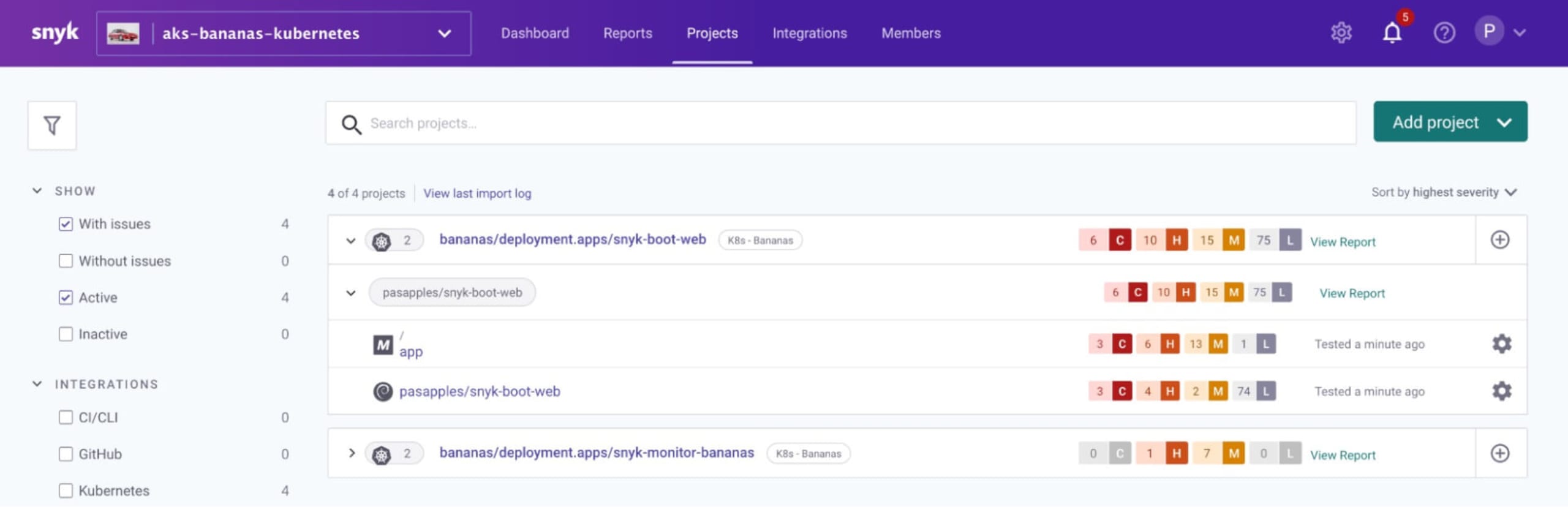Click View Report for snyk-boot-web deployment

1343,242
